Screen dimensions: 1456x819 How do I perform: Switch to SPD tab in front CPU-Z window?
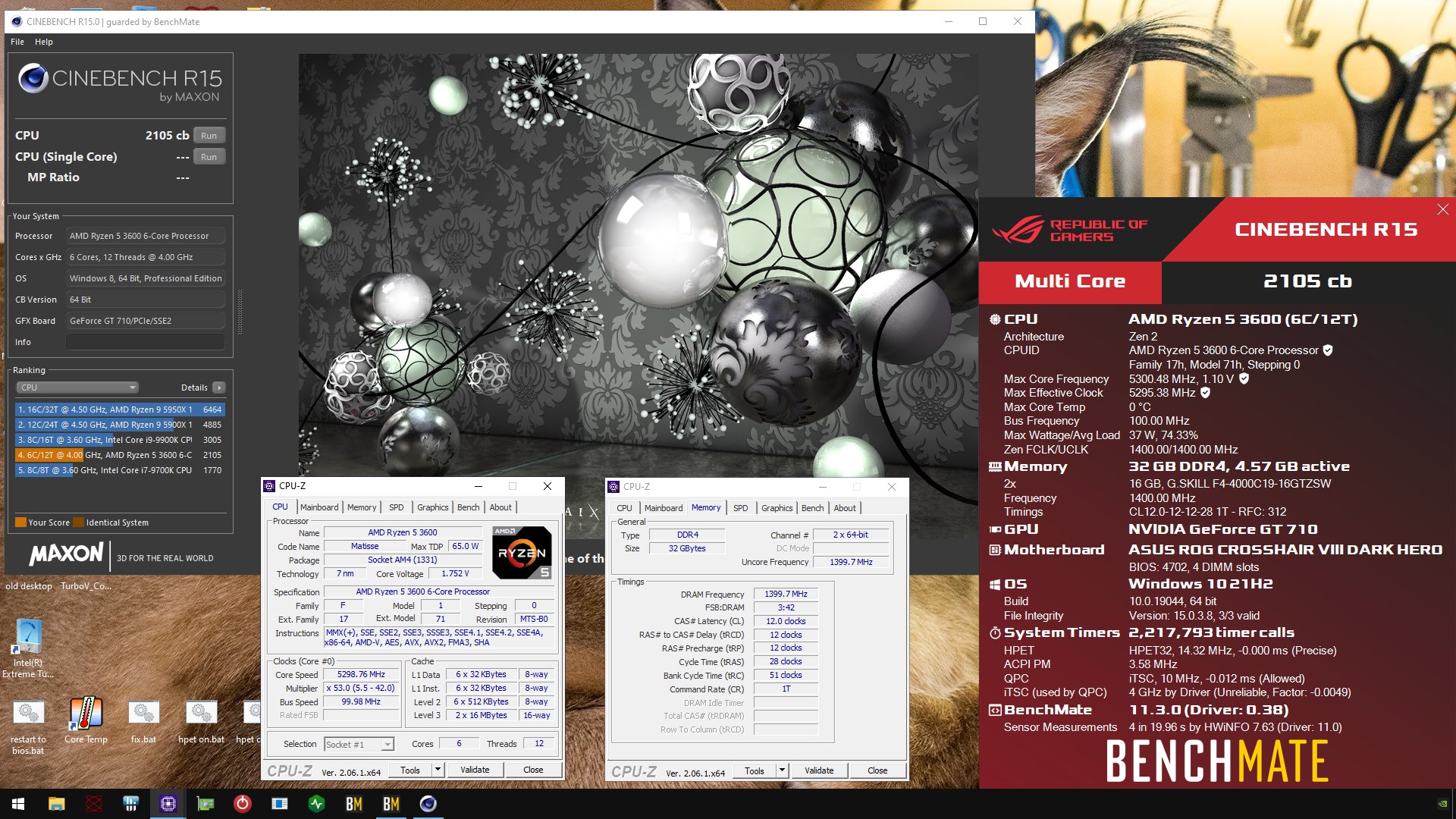(396, 507)
